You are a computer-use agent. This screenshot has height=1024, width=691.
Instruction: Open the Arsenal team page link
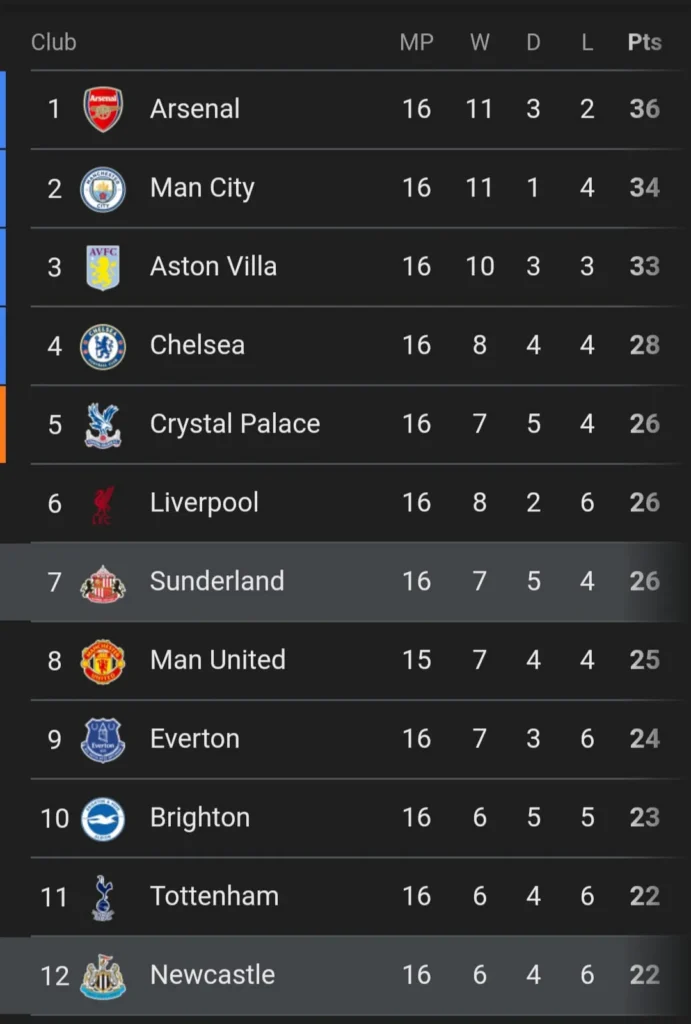tap(195, 109)
